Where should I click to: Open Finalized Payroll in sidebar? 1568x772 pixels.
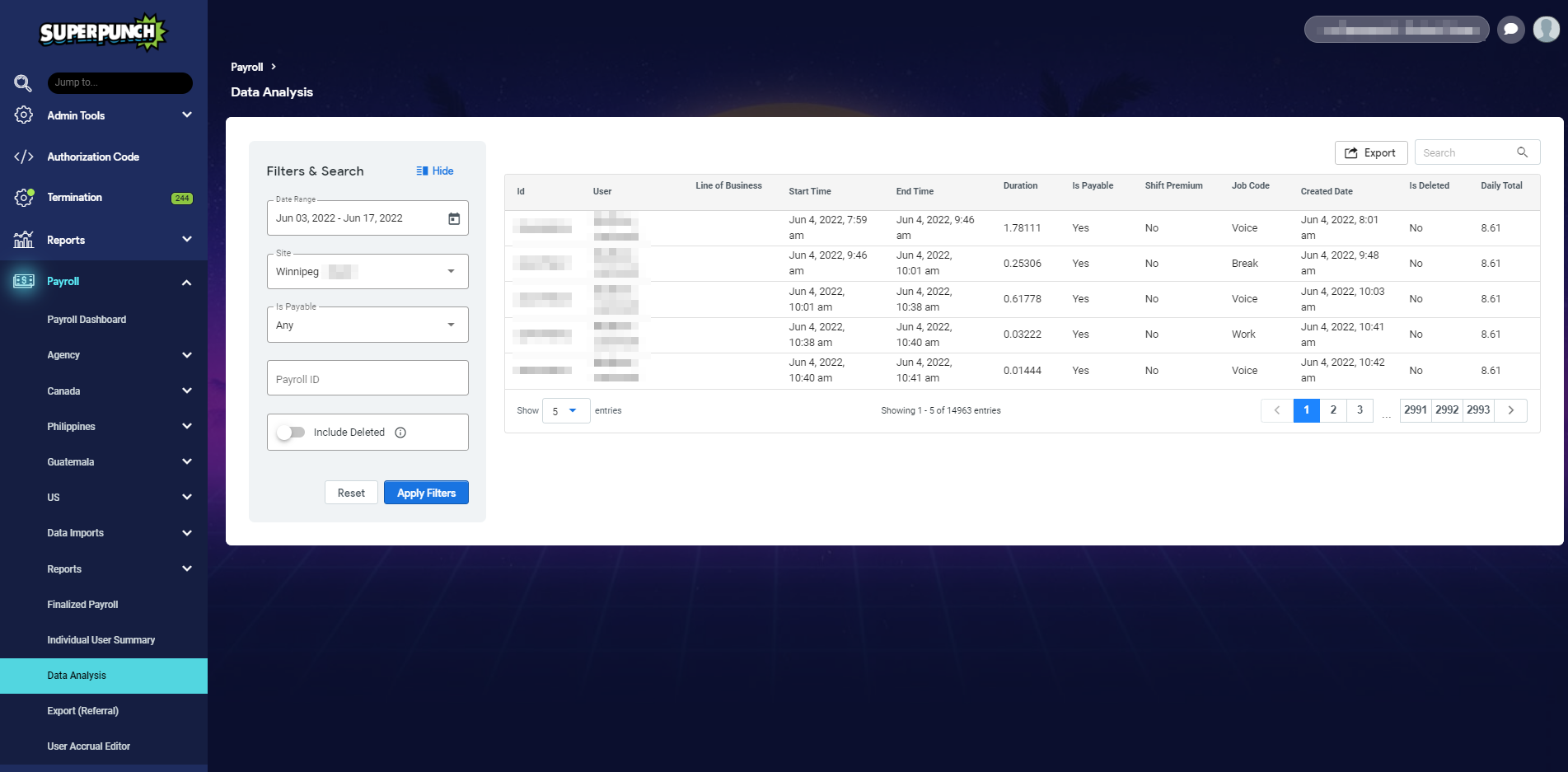[82, 605]
